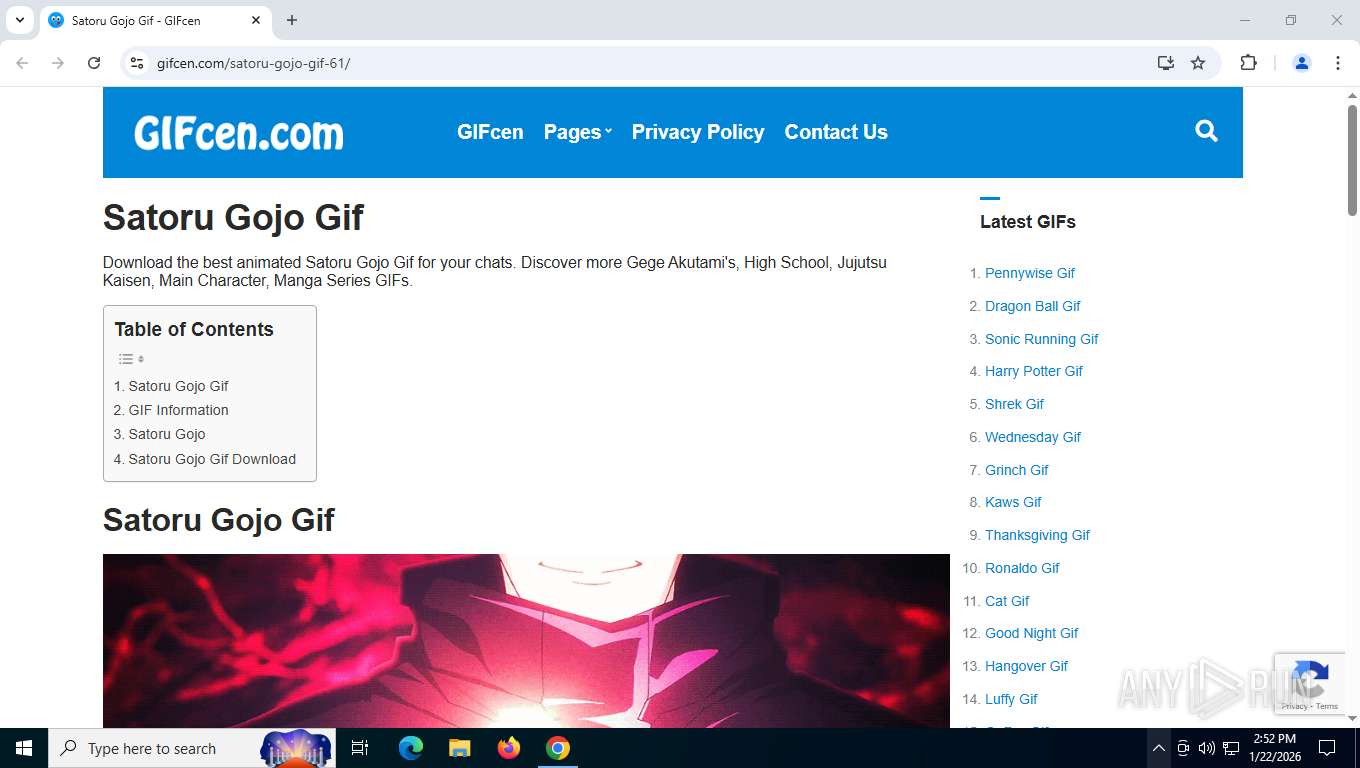Bookmark this page with the star icon
This screenshot has width=1360, height=768.
coord(1198,63)
